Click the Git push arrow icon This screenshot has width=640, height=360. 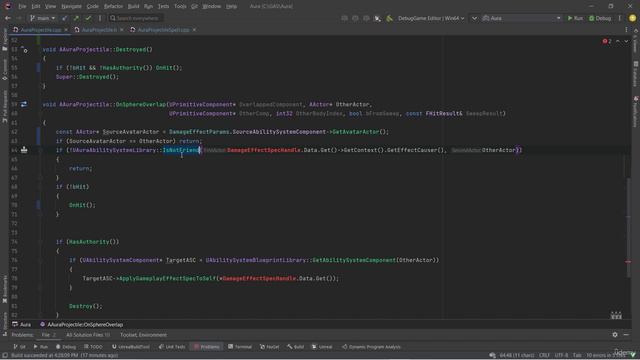[x=76, y=18]
